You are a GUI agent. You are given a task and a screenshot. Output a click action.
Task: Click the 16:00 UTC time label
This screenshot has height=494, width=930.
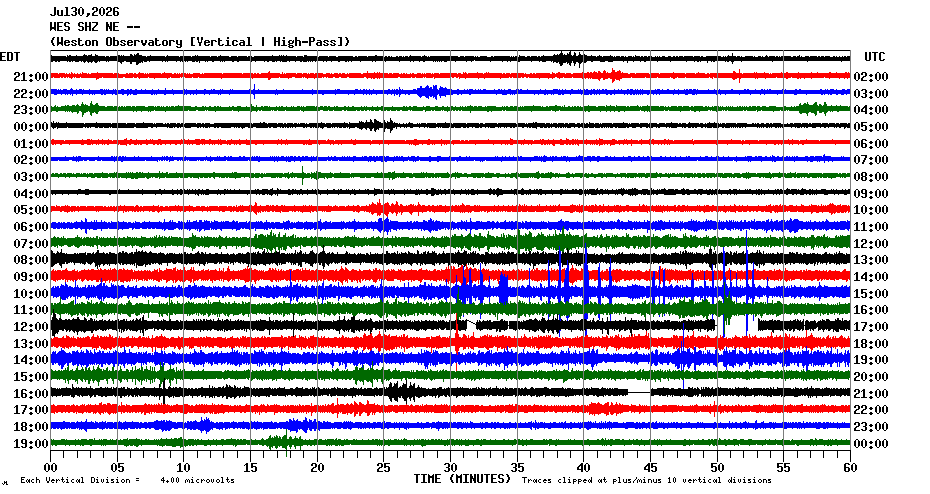tap(871, 310)
